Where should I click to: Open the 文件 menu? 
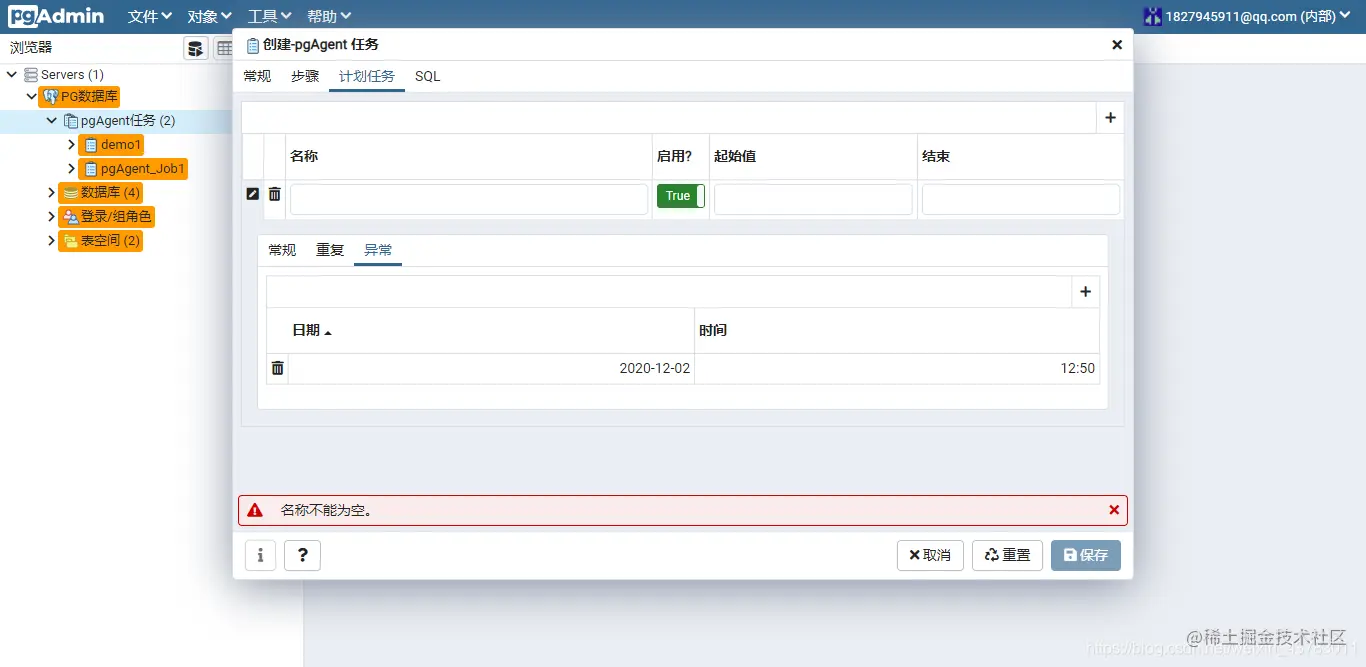click(150, 16)
